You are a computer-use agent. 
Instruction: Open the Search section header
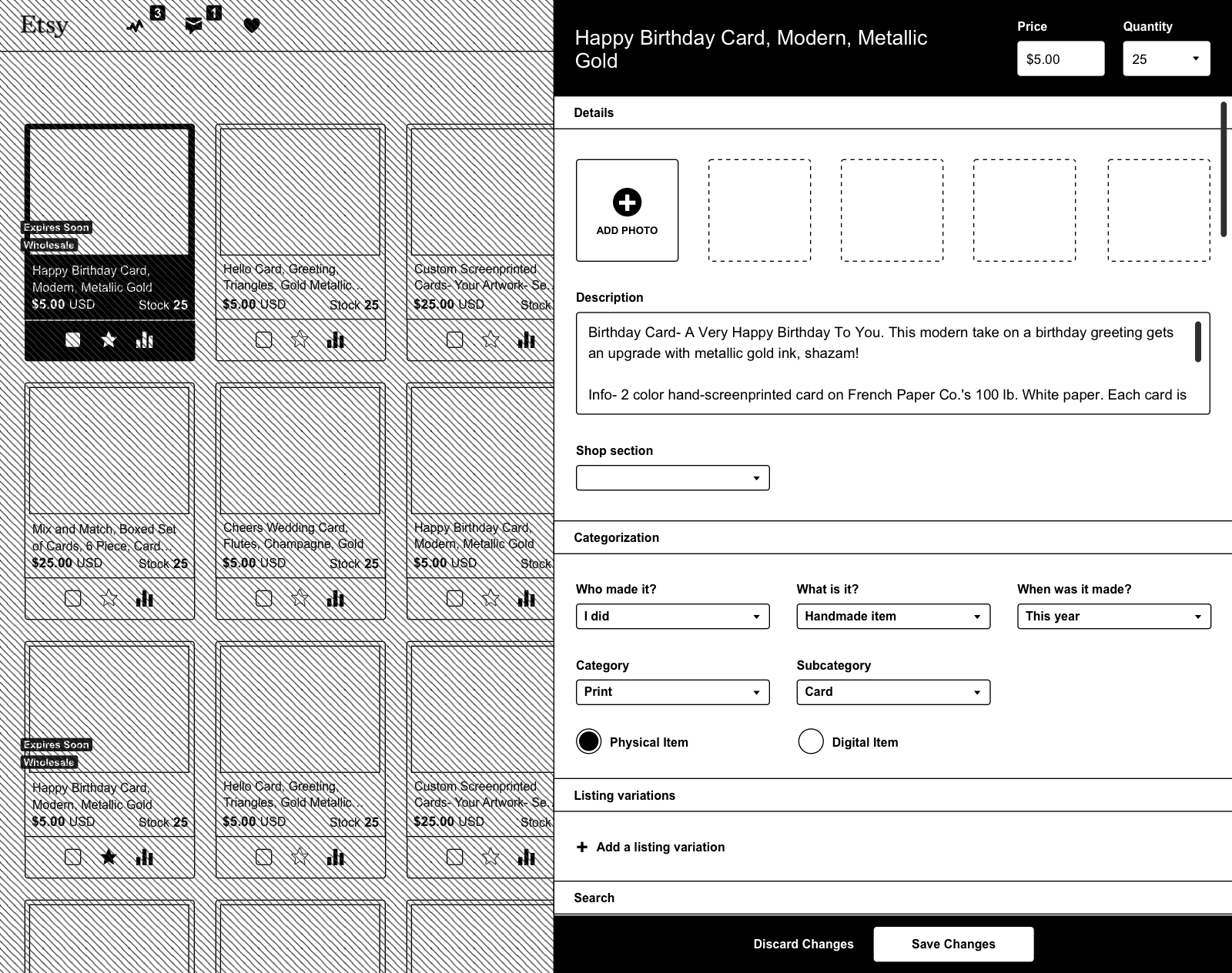[x=593, y=898]
